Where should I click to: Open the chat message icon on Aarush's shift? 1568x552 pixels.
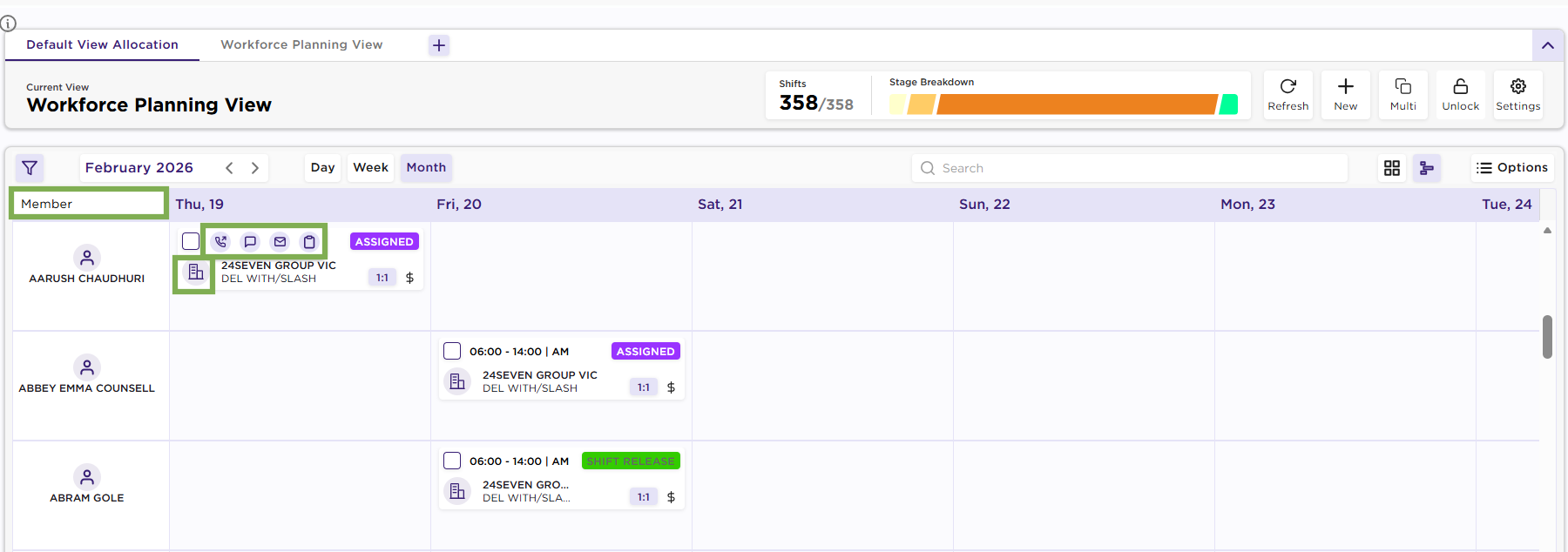pos(250,242)
